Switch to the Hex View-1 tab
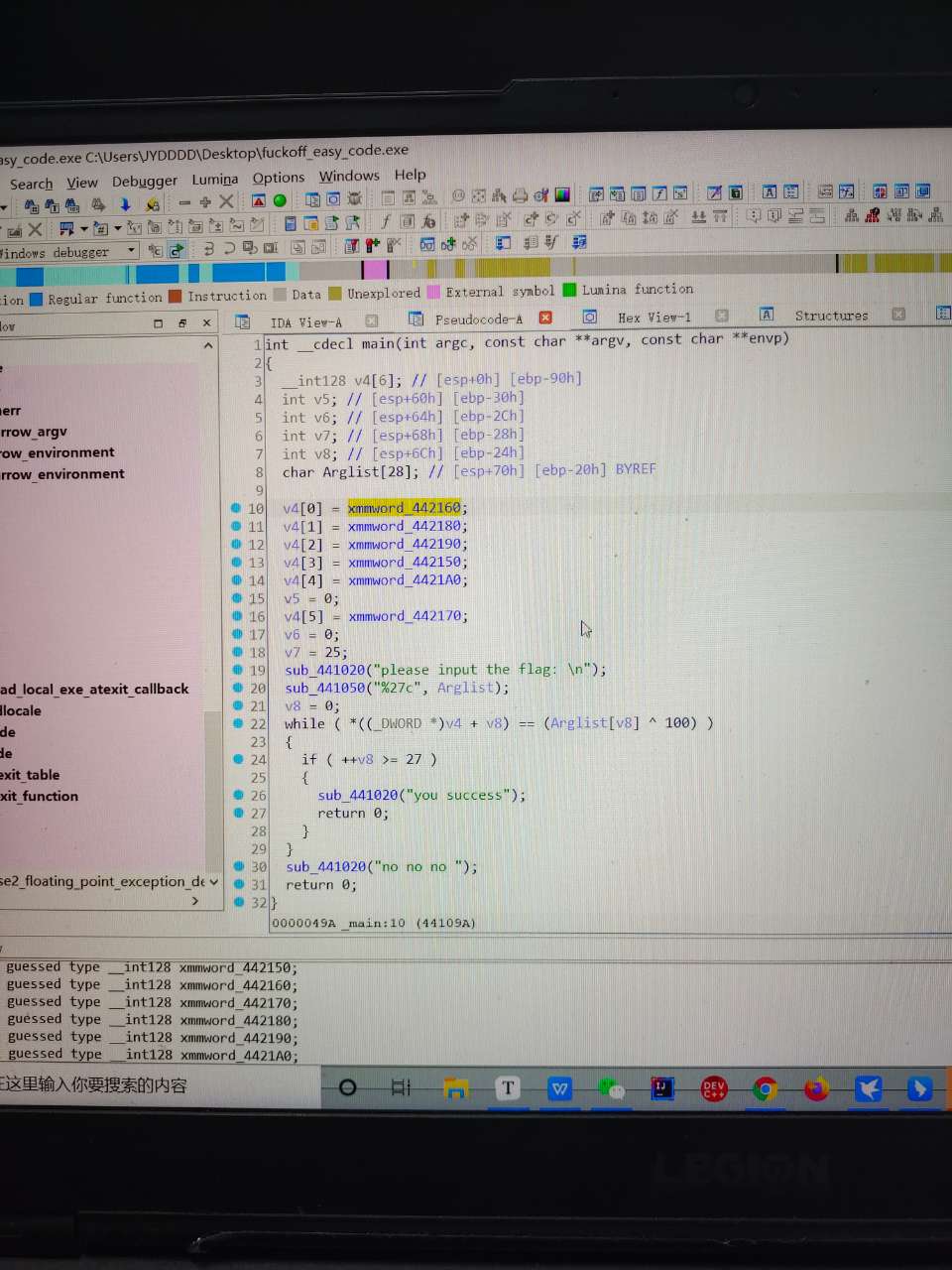This screenshot has height=1270, width=952. coord(654,317)
